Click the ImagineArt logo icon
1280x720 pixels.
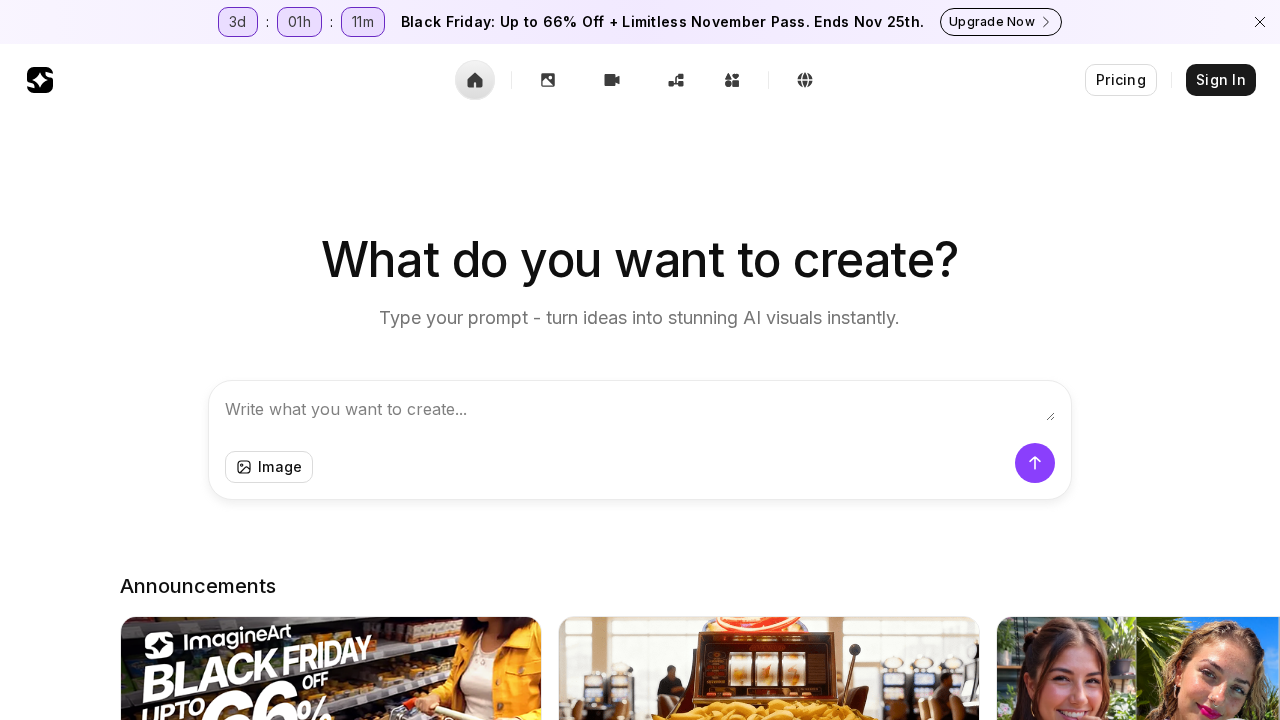click(x=40, y=80)
